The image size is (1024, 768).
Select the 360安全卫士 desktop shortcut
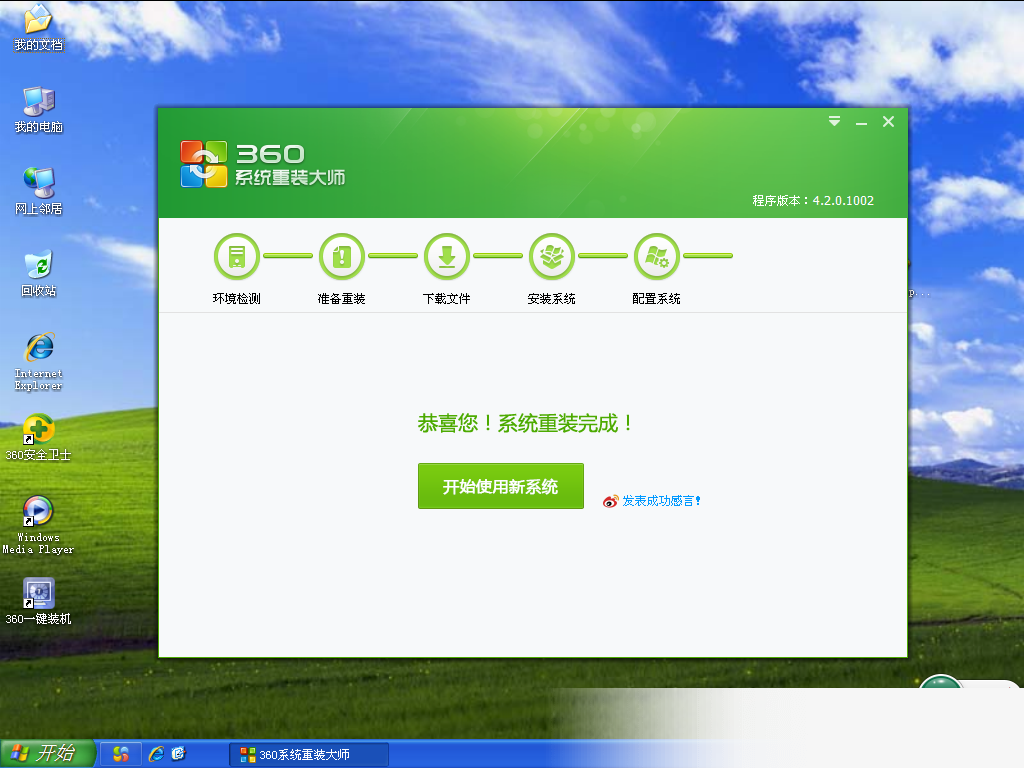39,438
